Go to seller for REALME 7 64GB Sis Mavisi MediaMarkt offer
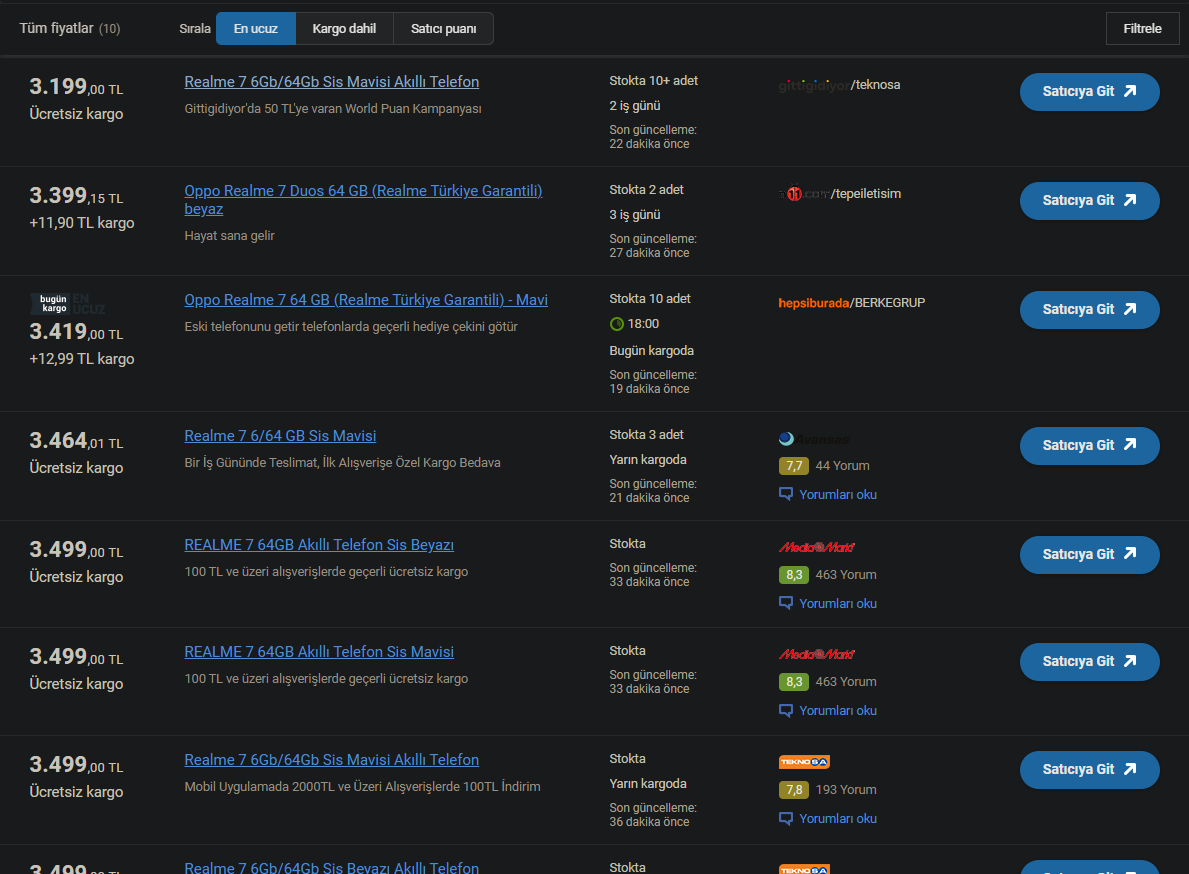The image size is (1189, 874). point(1089,662)
